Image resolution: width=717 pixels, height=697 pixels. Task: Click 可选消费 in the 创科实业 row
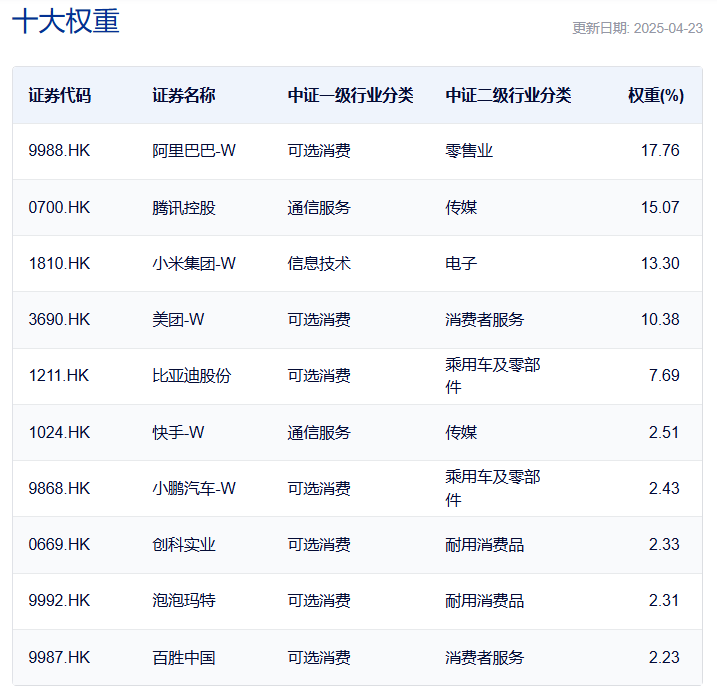click(319, 544)
